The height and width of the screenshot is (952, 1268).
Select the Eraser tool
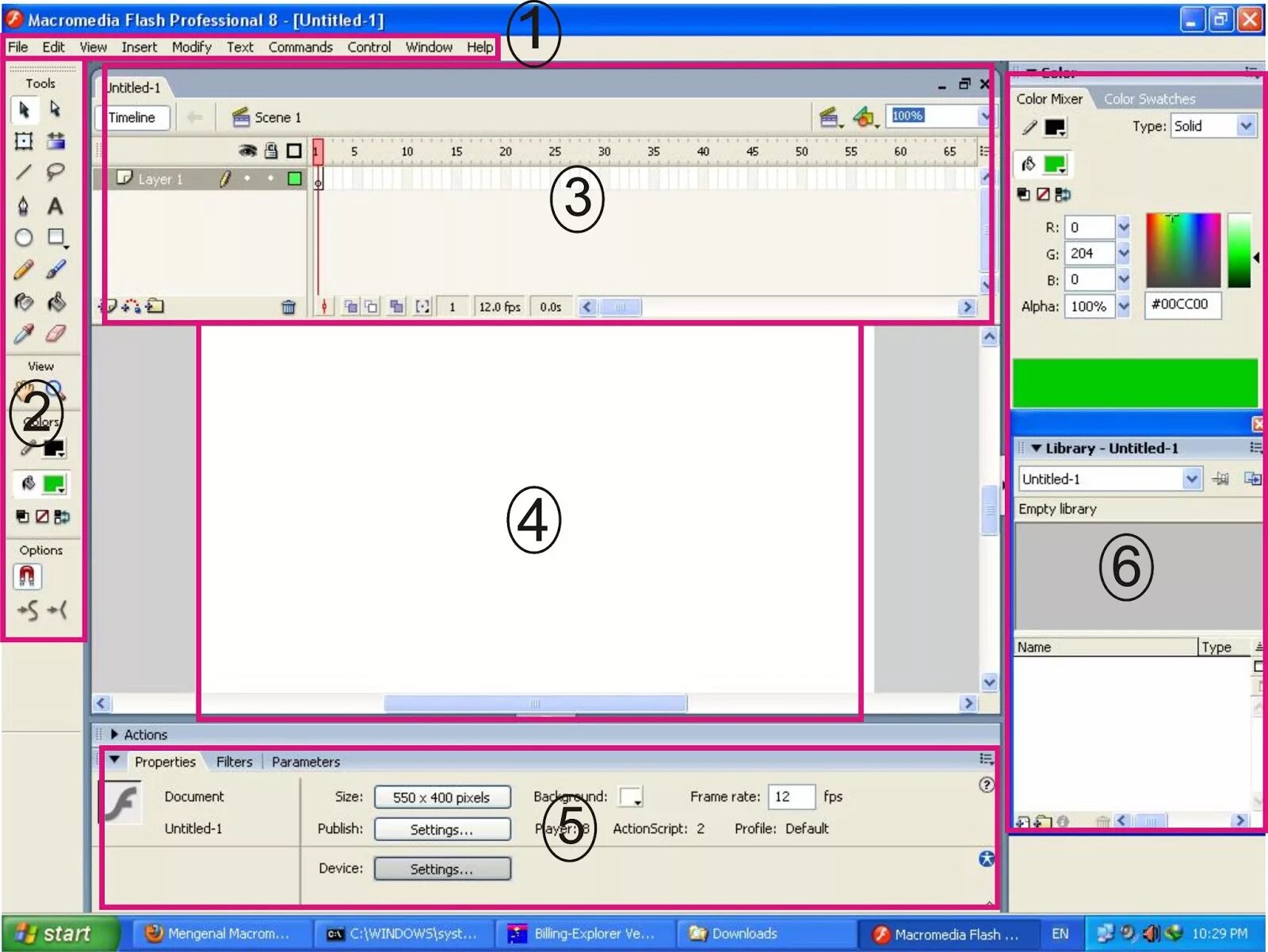(55, 334)
